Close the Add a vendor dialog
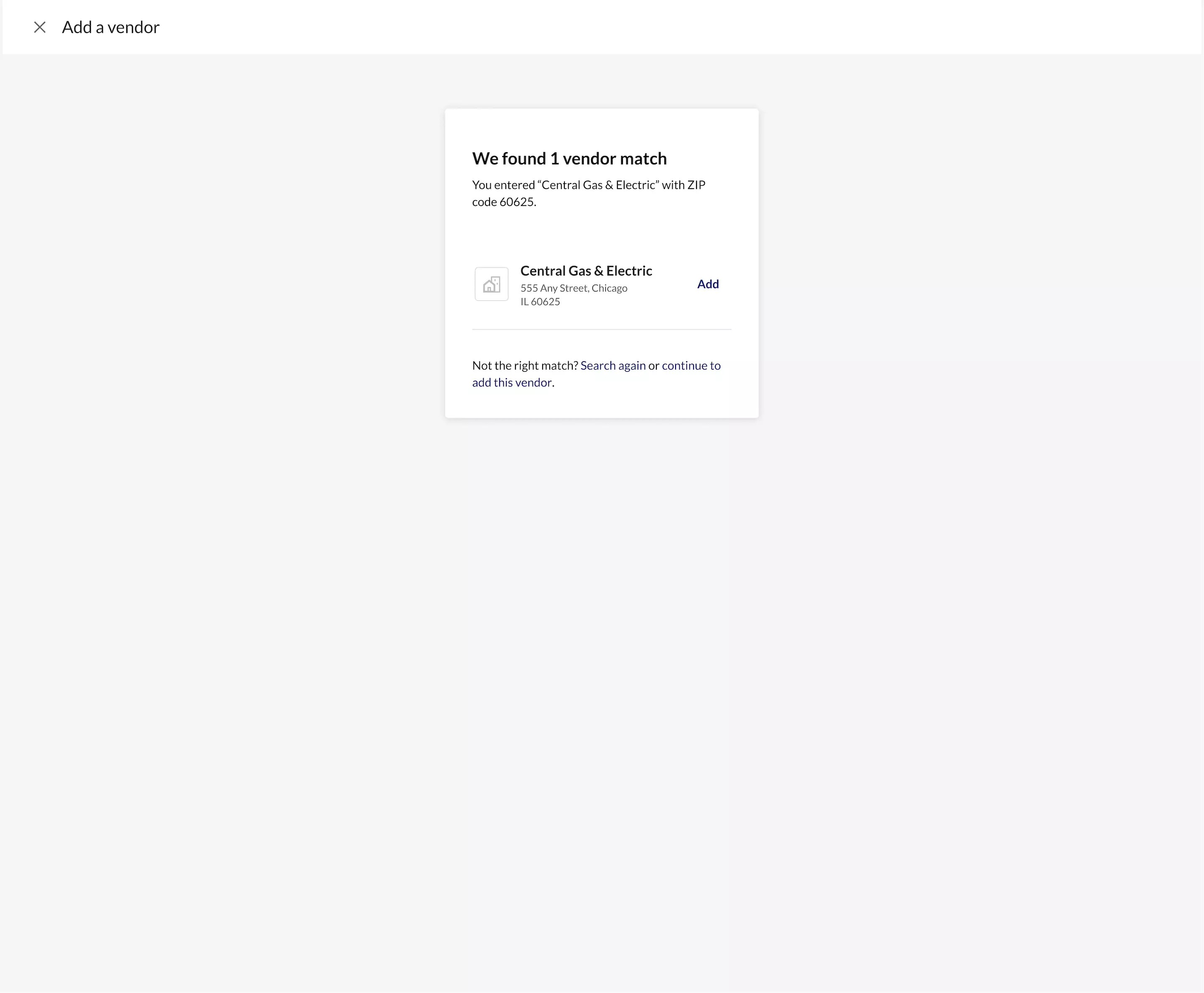 click(x=39, y=27)
